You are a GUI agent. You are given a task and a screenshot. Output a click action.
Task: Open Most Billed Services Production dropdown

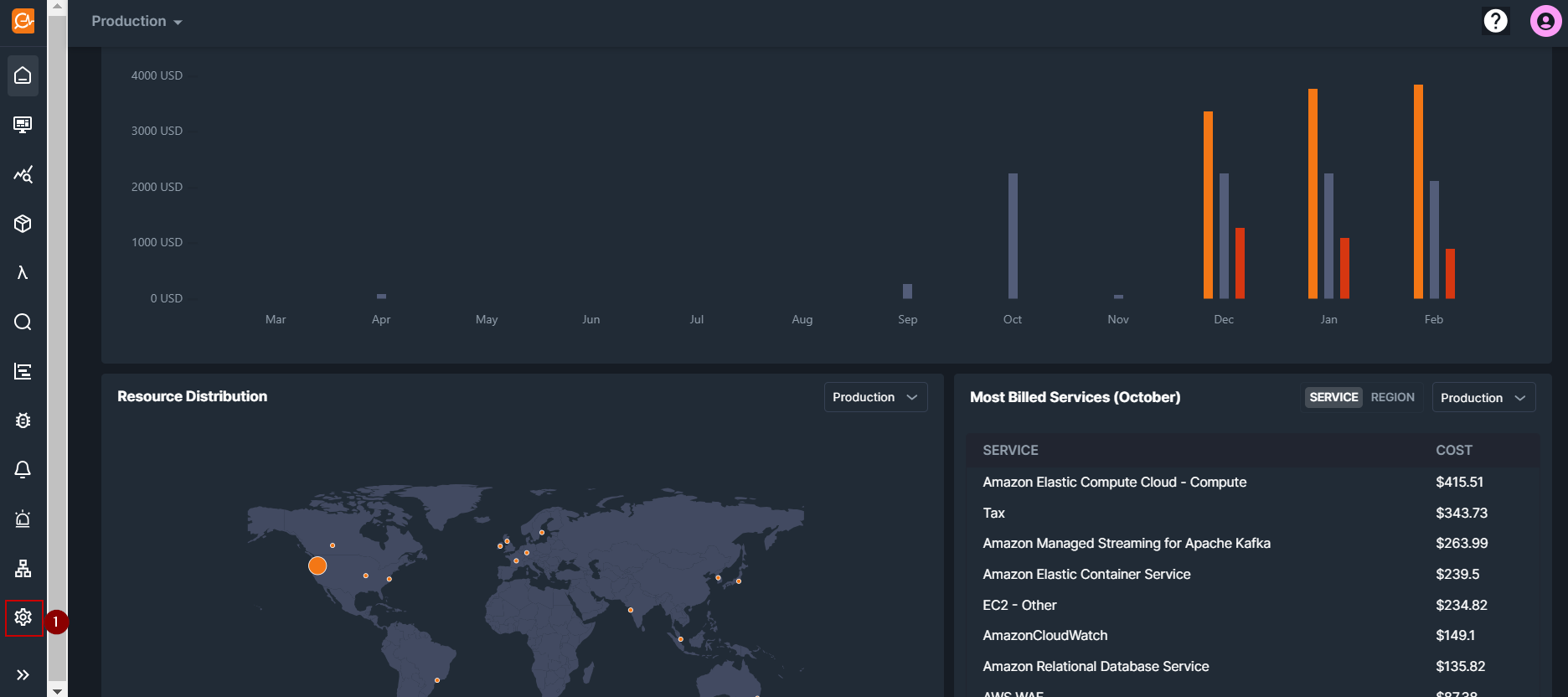coord(1483,398)
